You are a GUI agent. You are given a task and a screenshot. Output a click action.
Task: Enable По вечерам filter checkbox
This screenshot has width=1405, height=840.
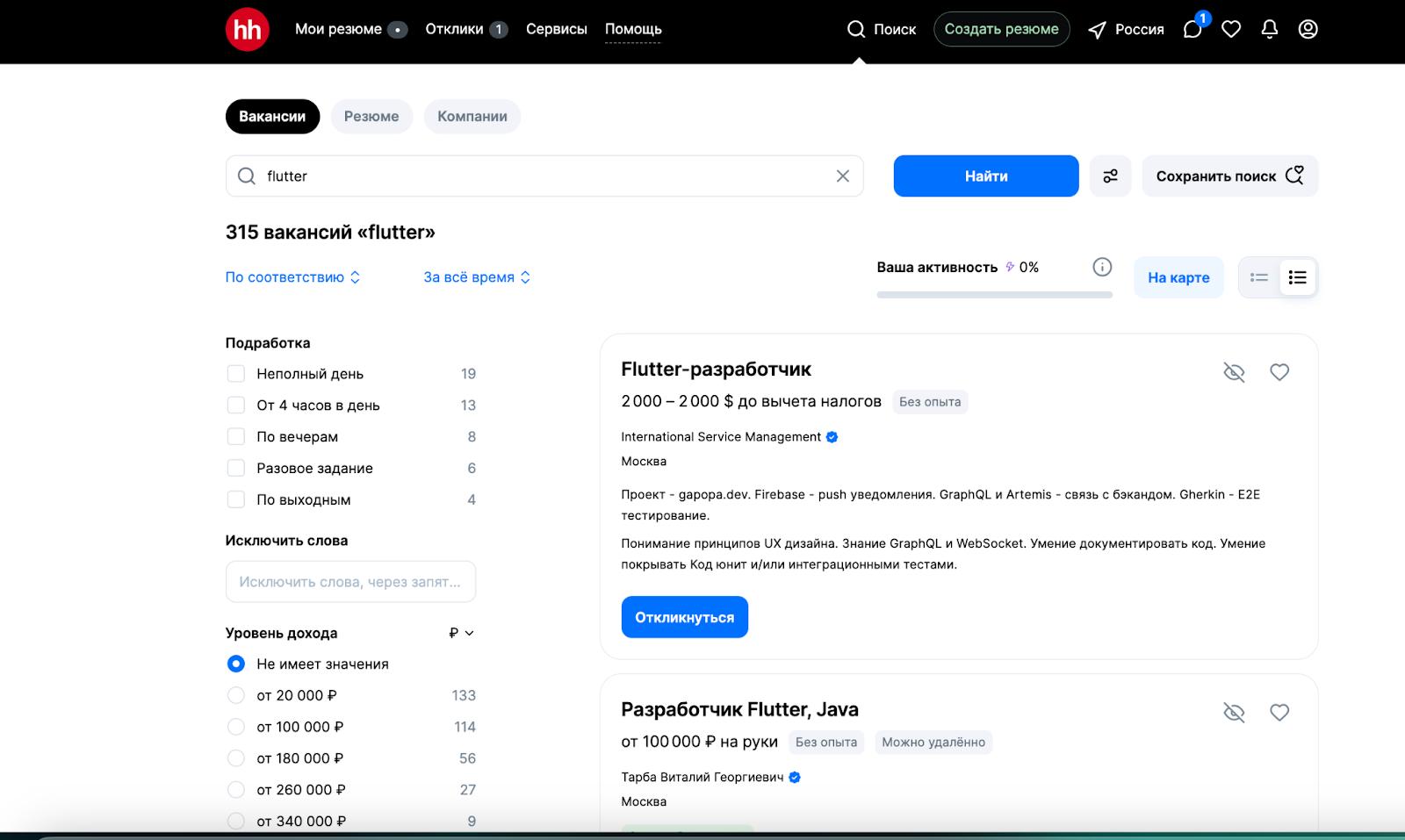click(236, 437)
